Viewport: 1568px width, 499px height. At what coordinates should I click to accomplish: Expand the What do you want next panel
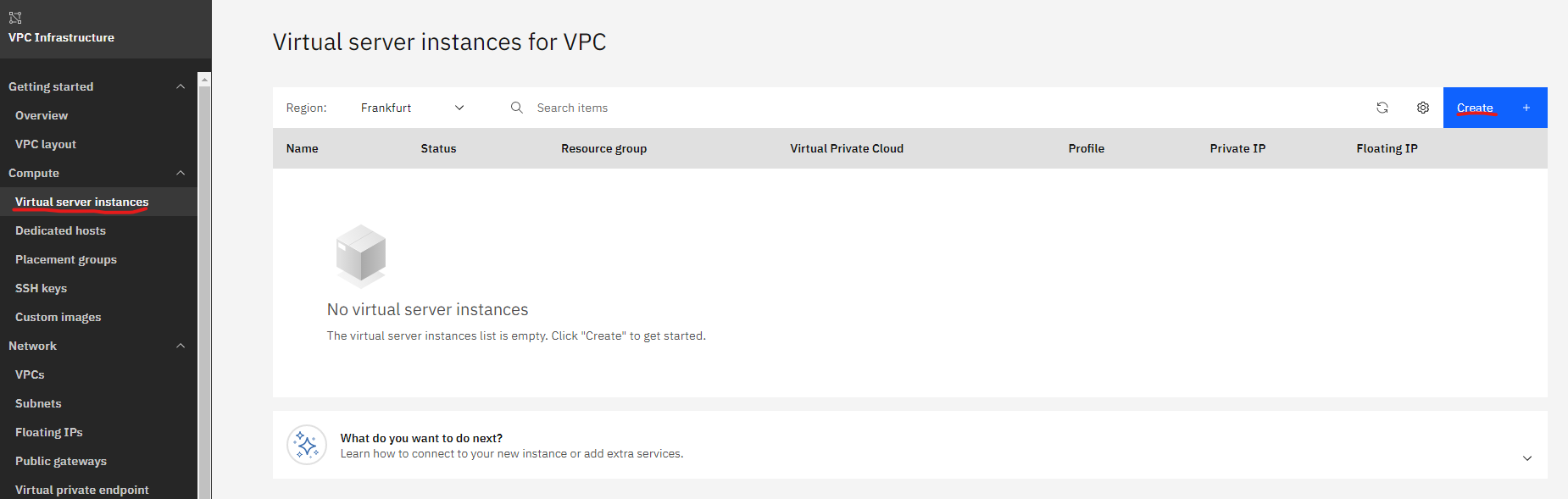coord(1527,458)
